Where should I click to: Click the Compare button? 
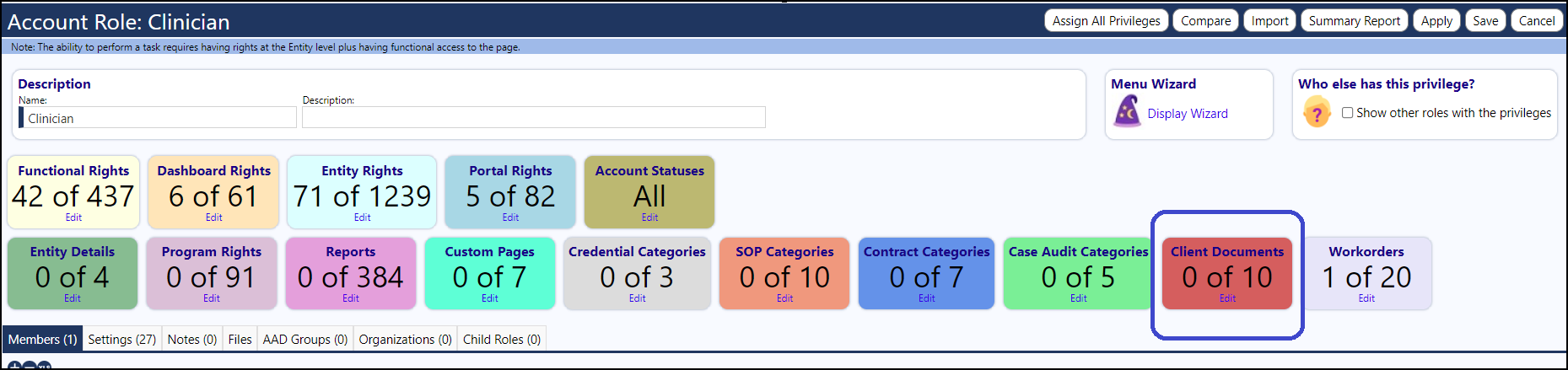click(x=1205, y=21)
